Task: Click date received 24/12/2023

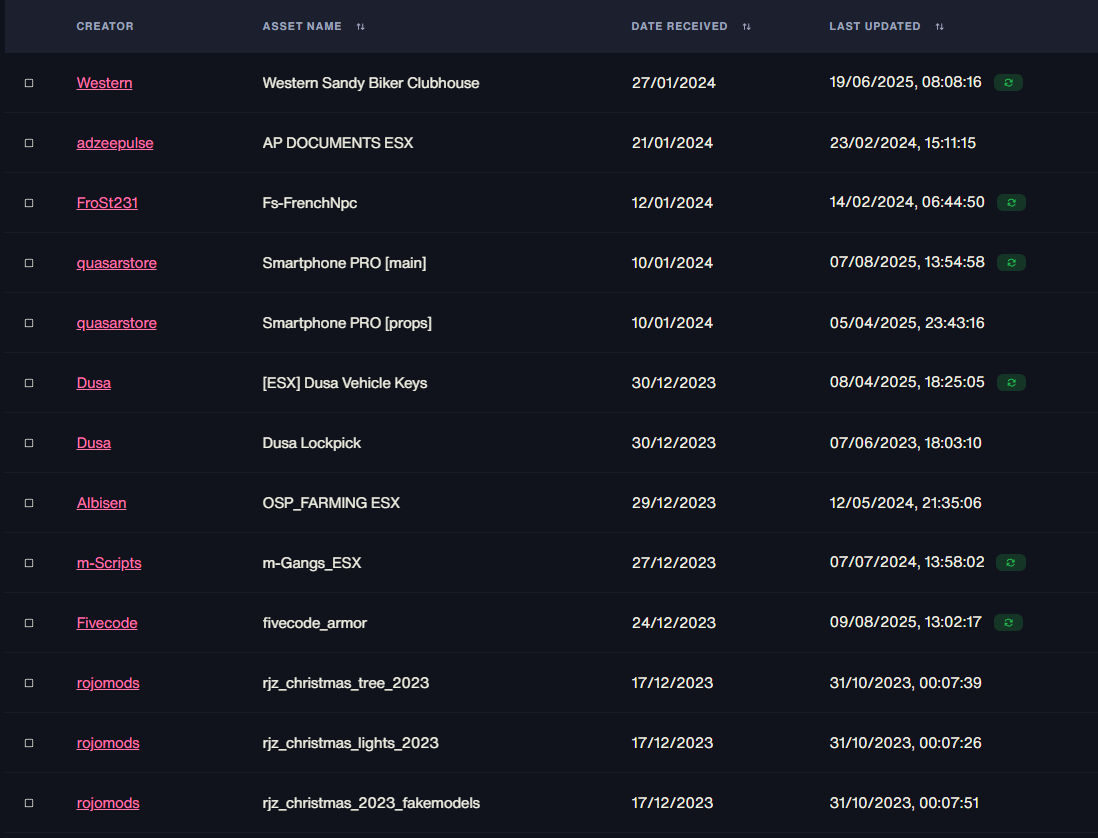Action: pyautogui.click(x=674, y=623)
